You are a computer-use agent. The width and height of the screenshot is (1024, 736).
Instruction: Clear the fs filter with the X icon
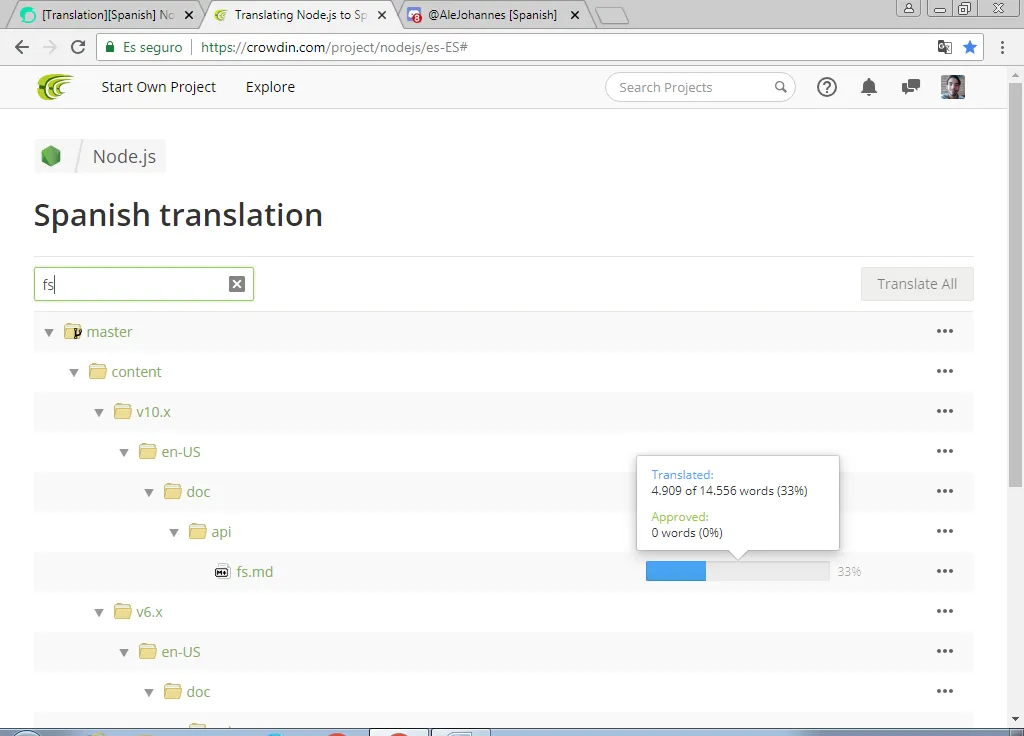click(x=237, y=284)
